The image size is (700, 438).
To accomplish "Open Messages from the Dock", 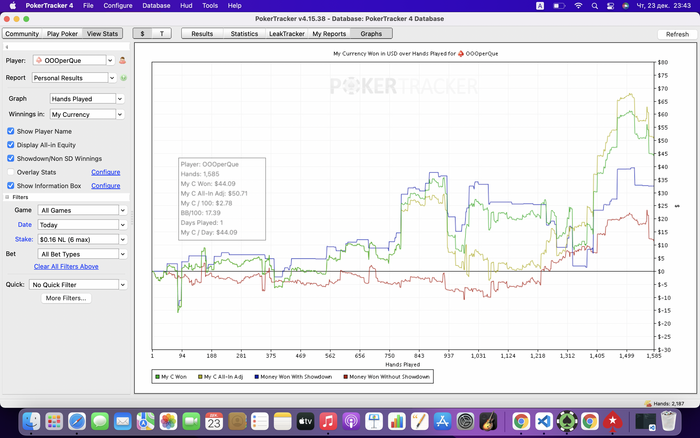I will click(x=100, y=421).
